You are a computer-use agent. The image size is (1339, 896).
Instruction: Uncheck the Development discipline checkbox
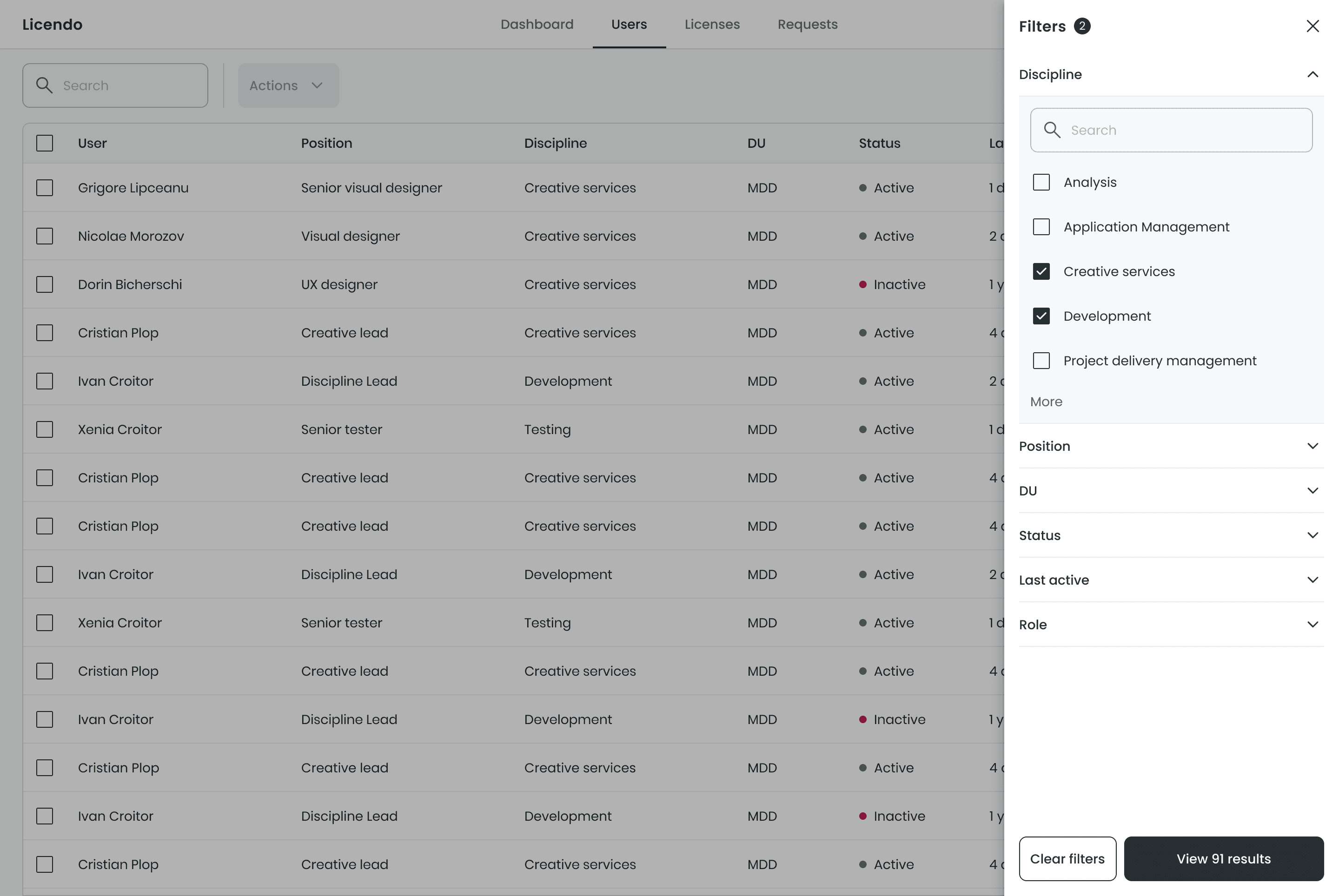coord(1041,316)
